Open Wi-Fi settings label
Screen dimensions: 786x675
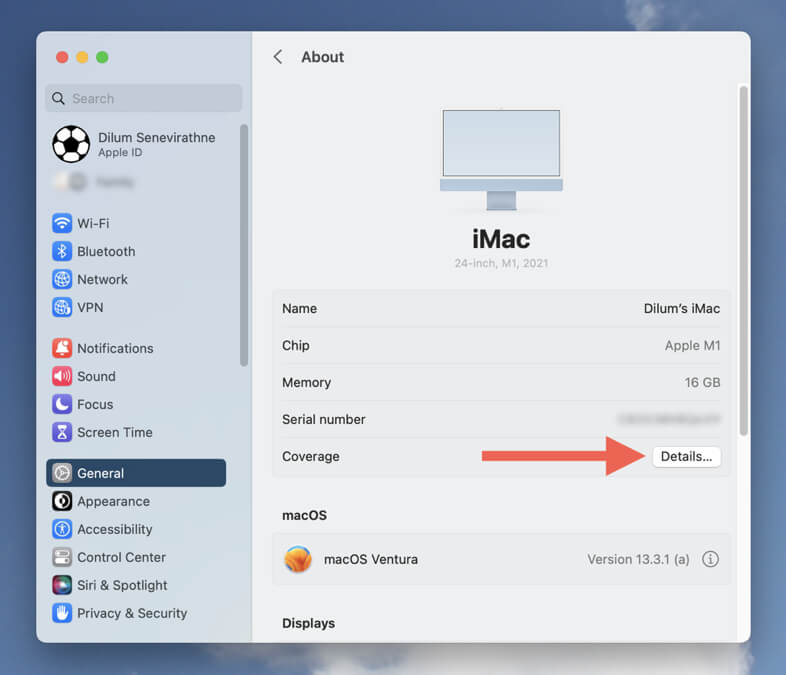tap(93, 223)
